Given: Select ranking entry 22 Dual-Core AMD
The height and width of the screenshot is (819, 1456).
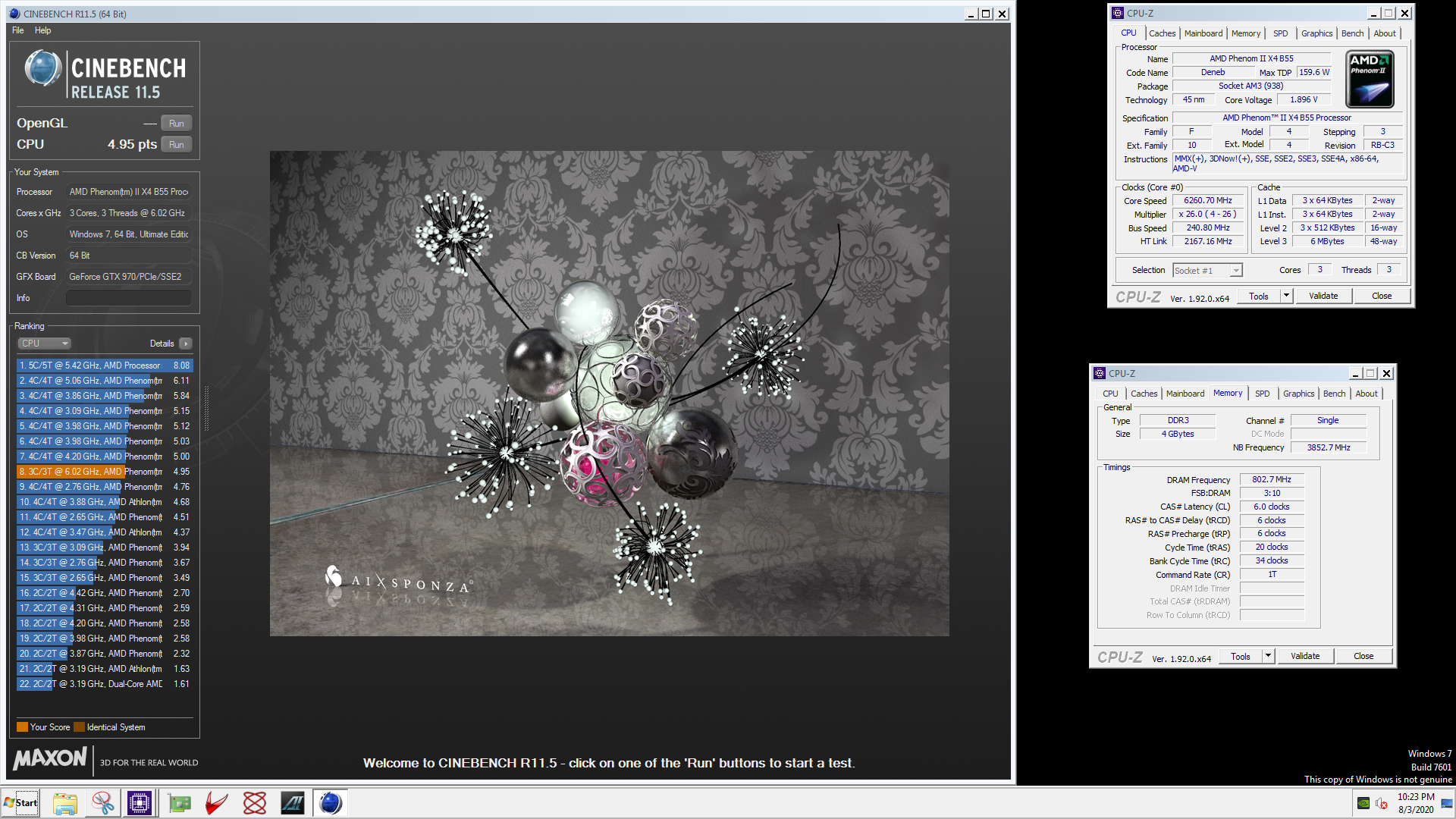Looking at the screenshot, I should (x=105, y=684).
